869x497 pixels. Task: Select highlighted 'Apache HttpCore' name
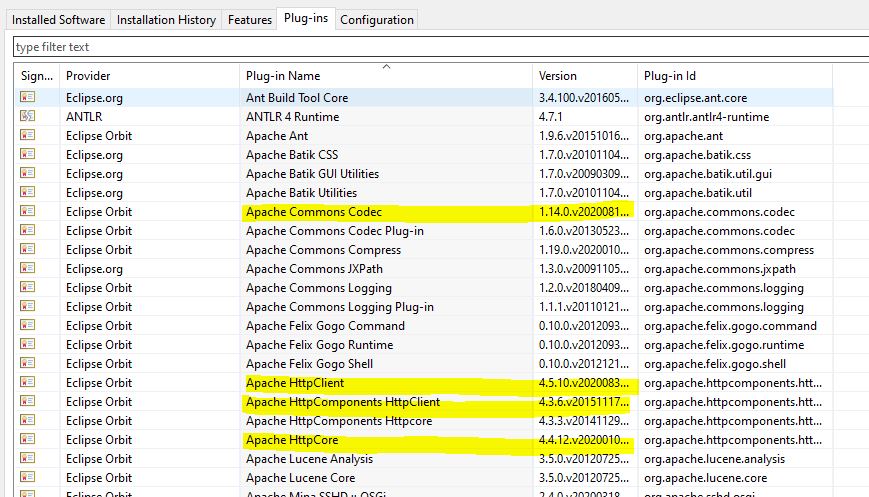tap(292, 440)
